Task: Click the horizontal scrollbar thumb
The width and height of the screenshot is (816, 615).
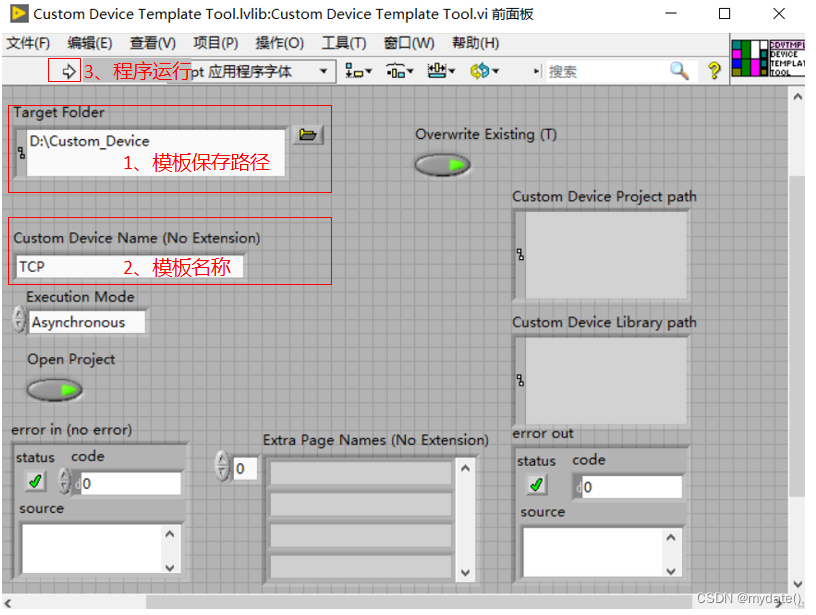Action: tap(418, 602)
